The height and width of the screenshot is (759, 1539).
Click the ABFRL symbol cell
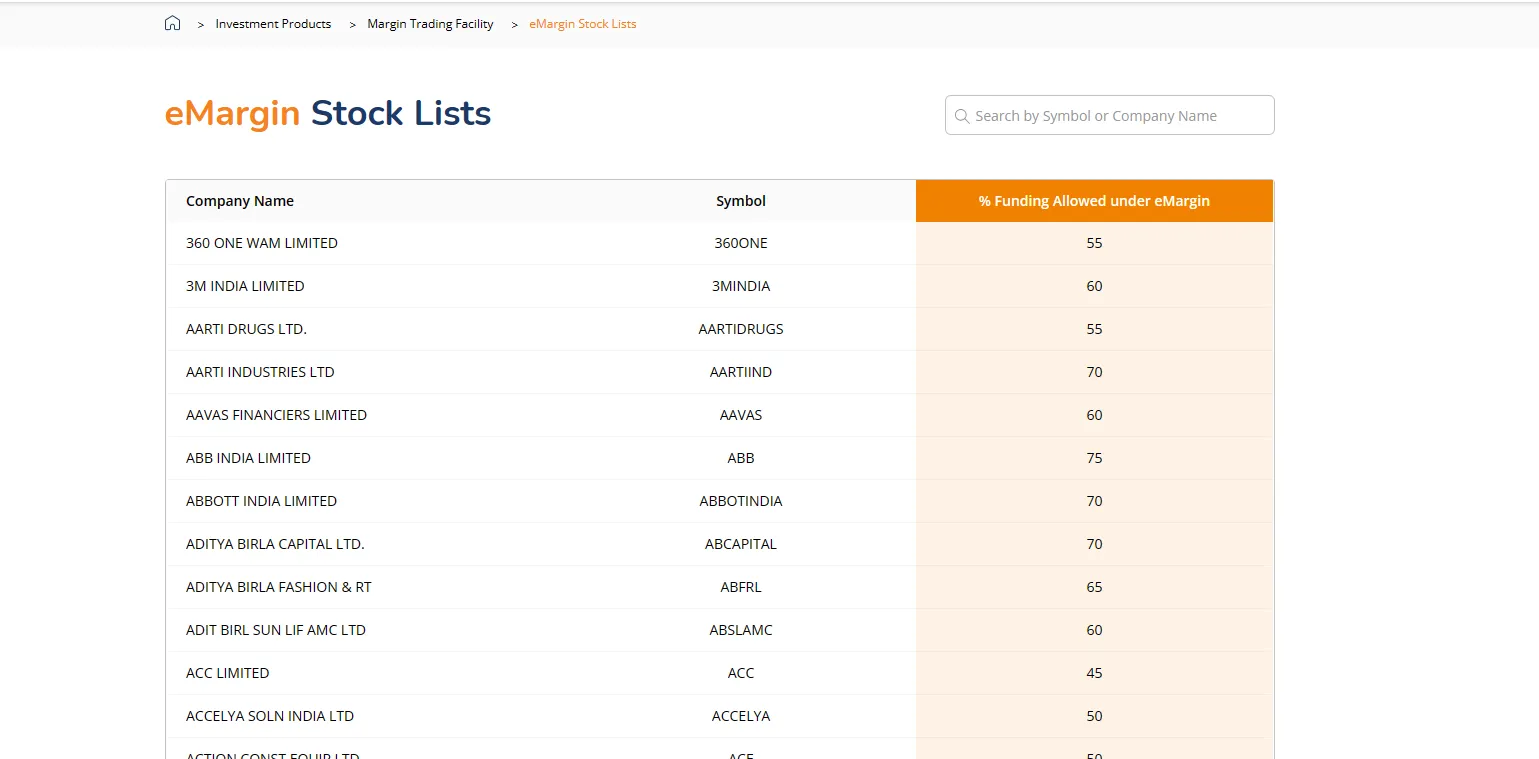point(741,587)
